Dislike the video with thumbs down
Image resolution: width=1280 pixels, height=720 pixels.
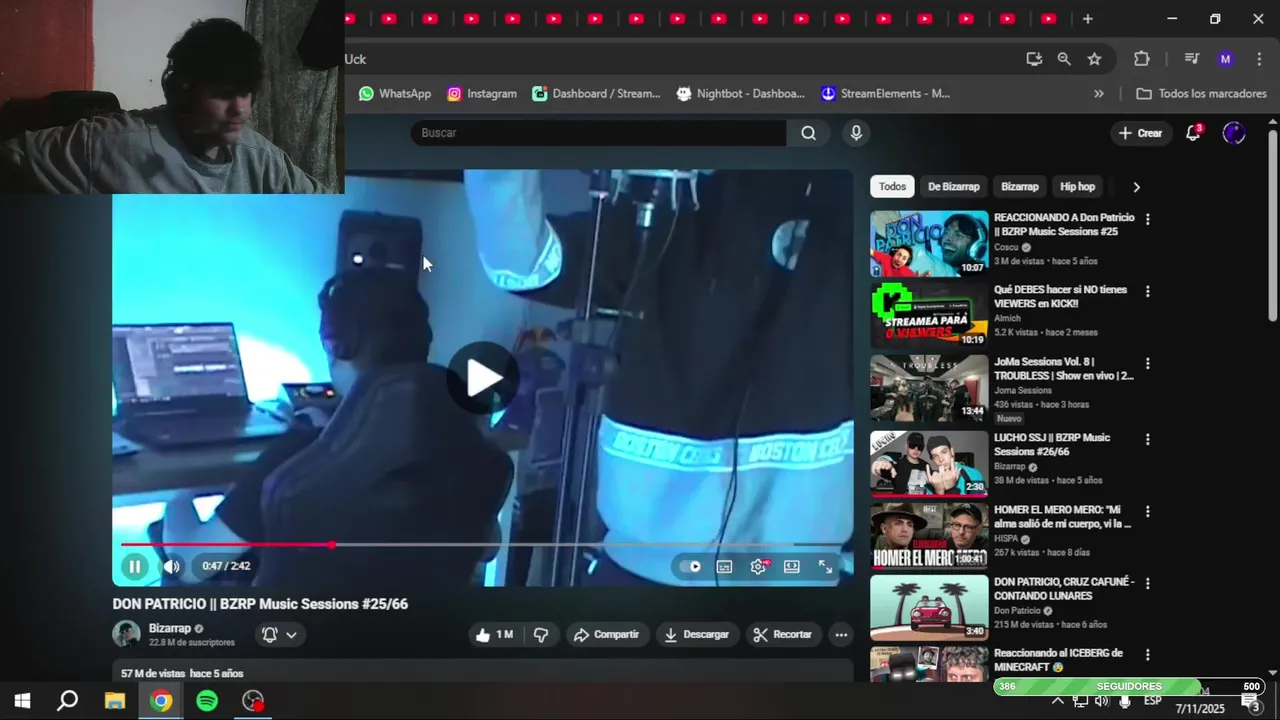(x=541, y=634)
